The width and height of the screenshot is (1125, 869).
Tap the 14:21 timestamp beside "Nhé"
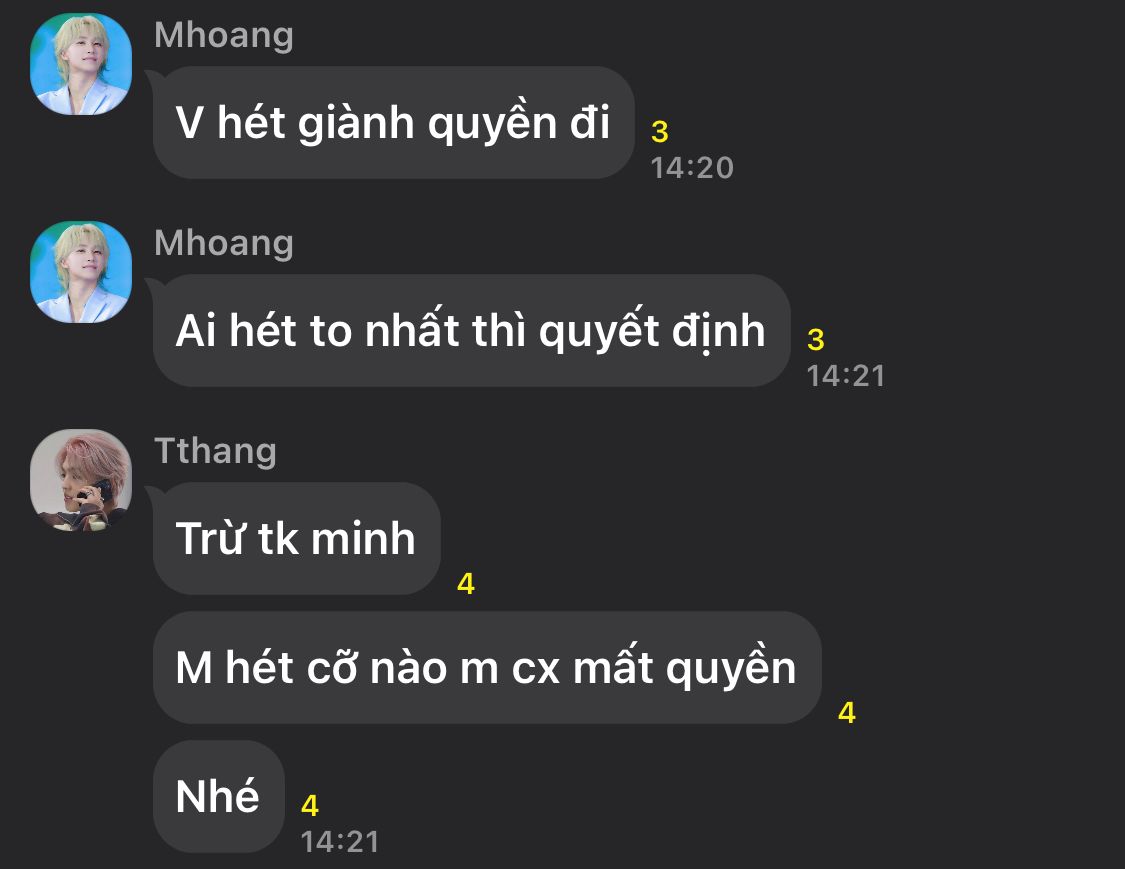(340, 842)
